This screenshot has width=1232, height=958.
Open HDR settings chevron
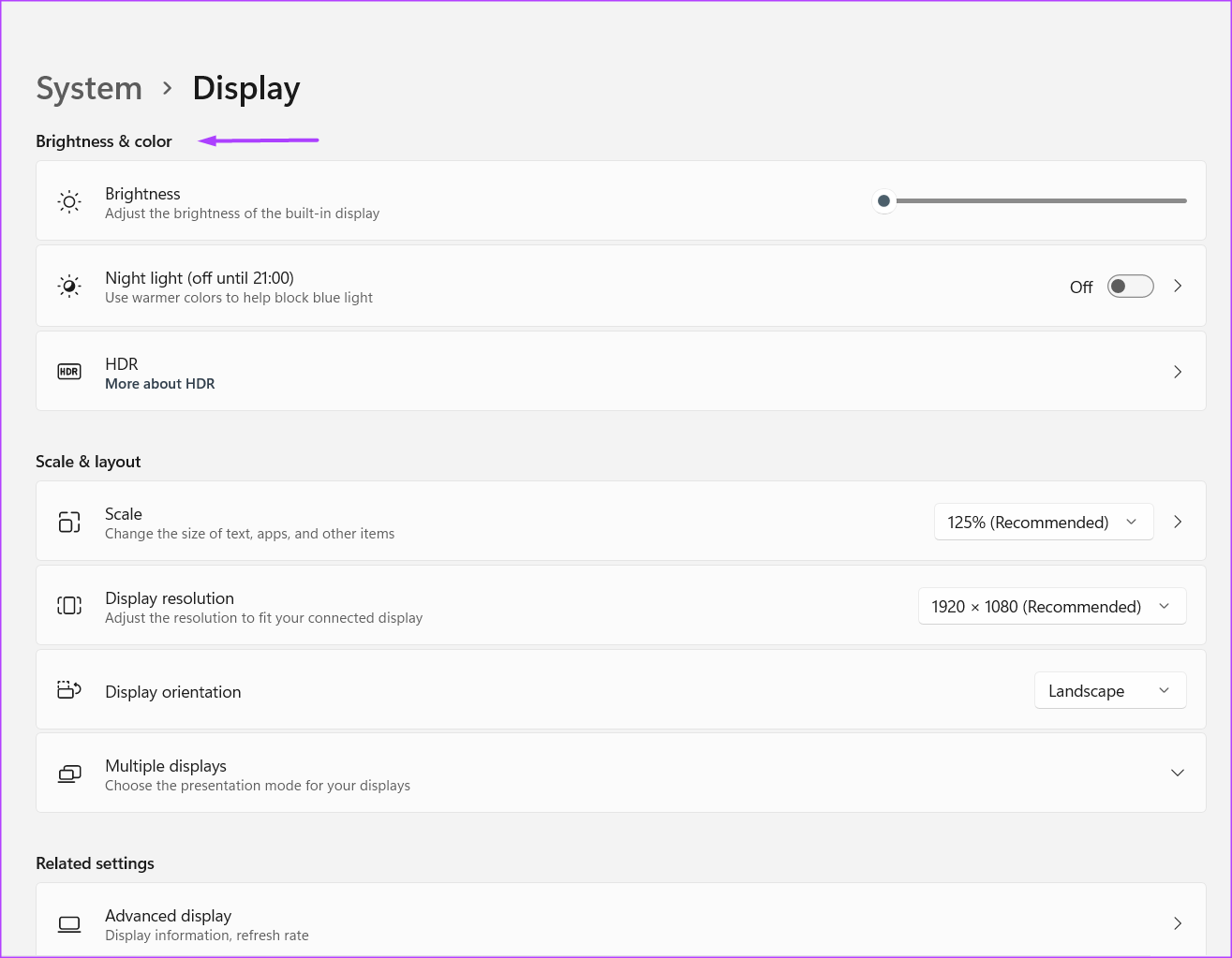tap(1178, 372)
